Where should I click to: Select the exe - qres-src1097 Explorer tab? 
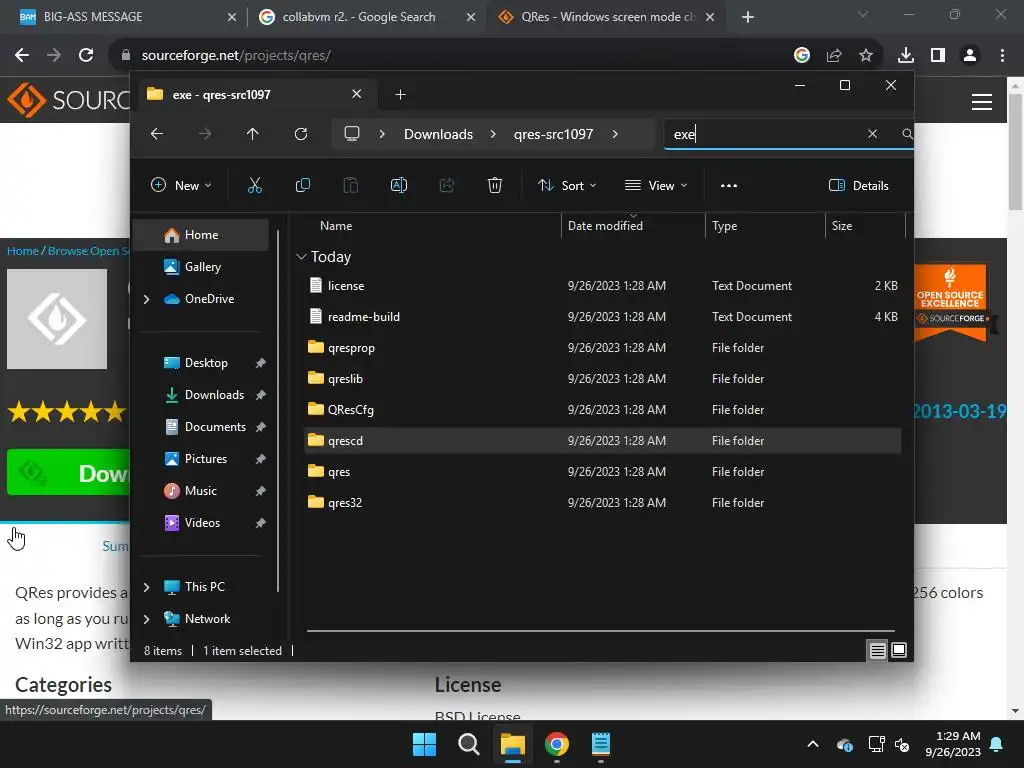[255, 95]
